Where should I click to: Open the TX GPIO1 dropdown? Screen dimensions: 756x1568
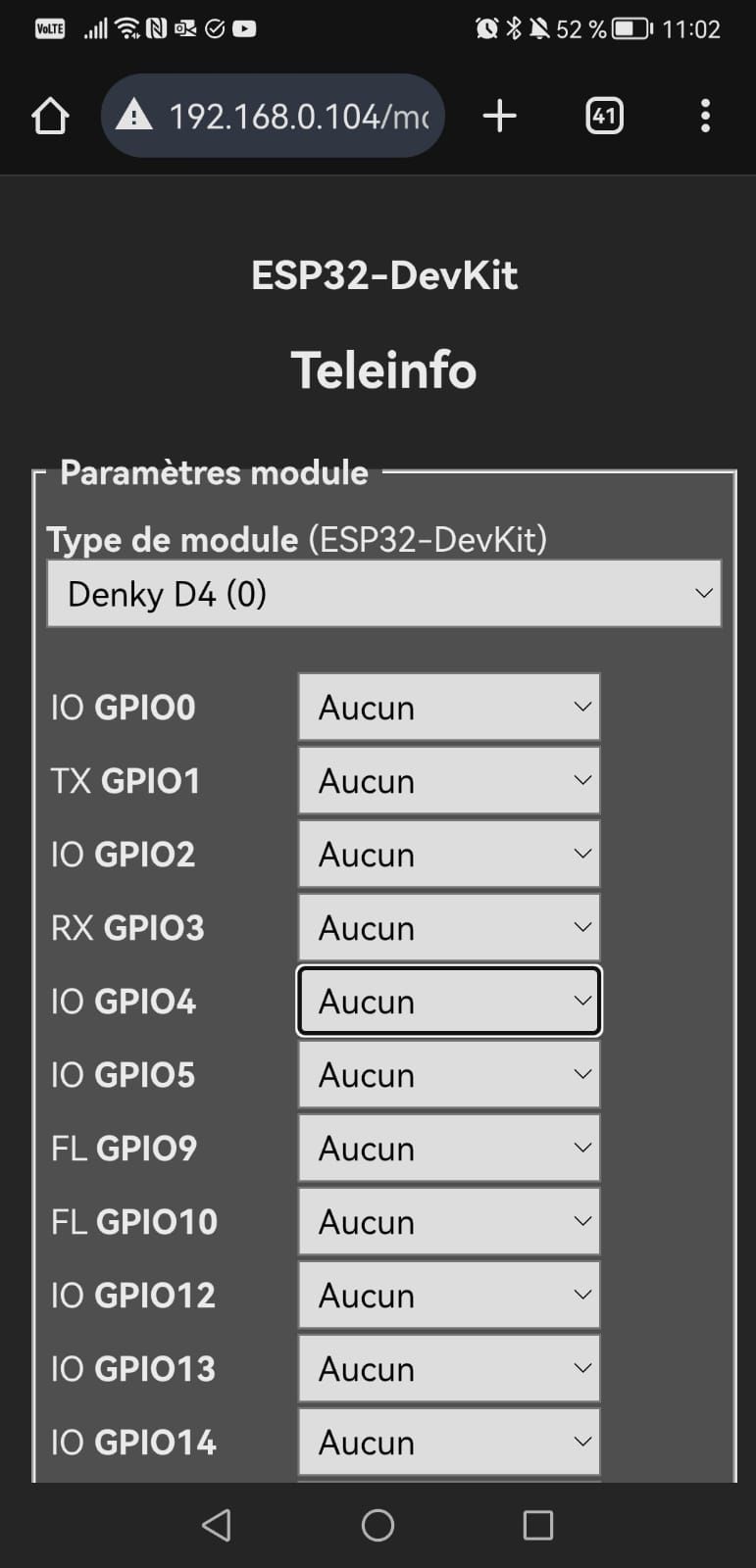point(449,781)
